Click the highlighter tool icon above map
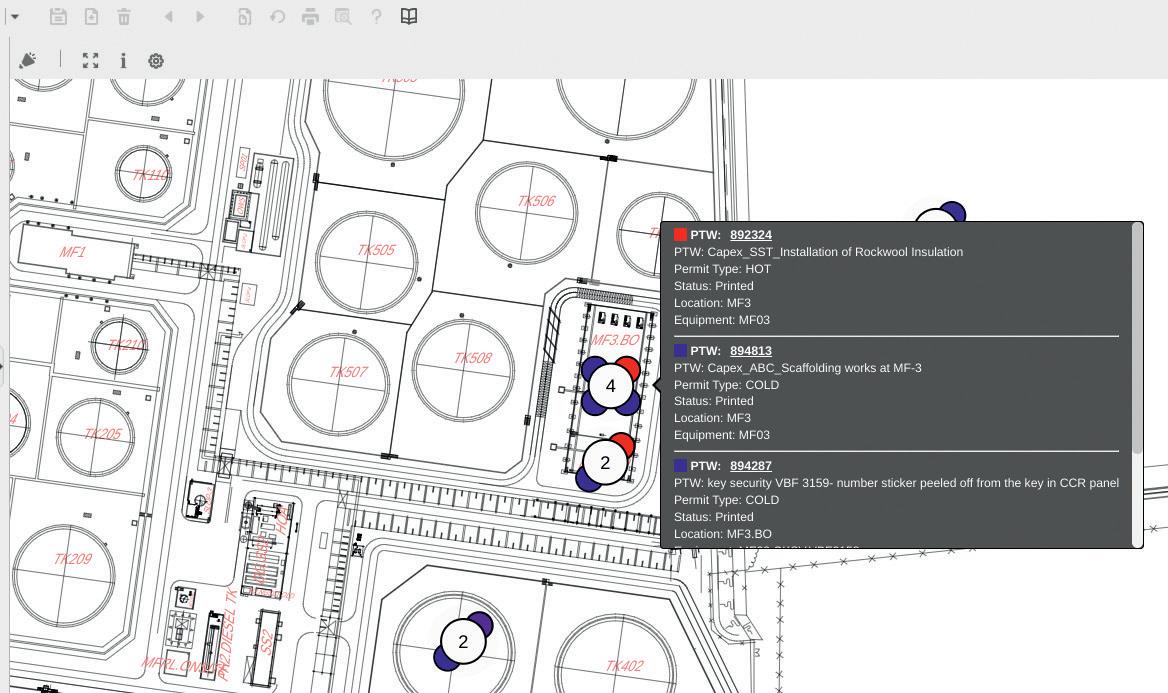This screenshot has height=693, width=1168. click(28, 61)
